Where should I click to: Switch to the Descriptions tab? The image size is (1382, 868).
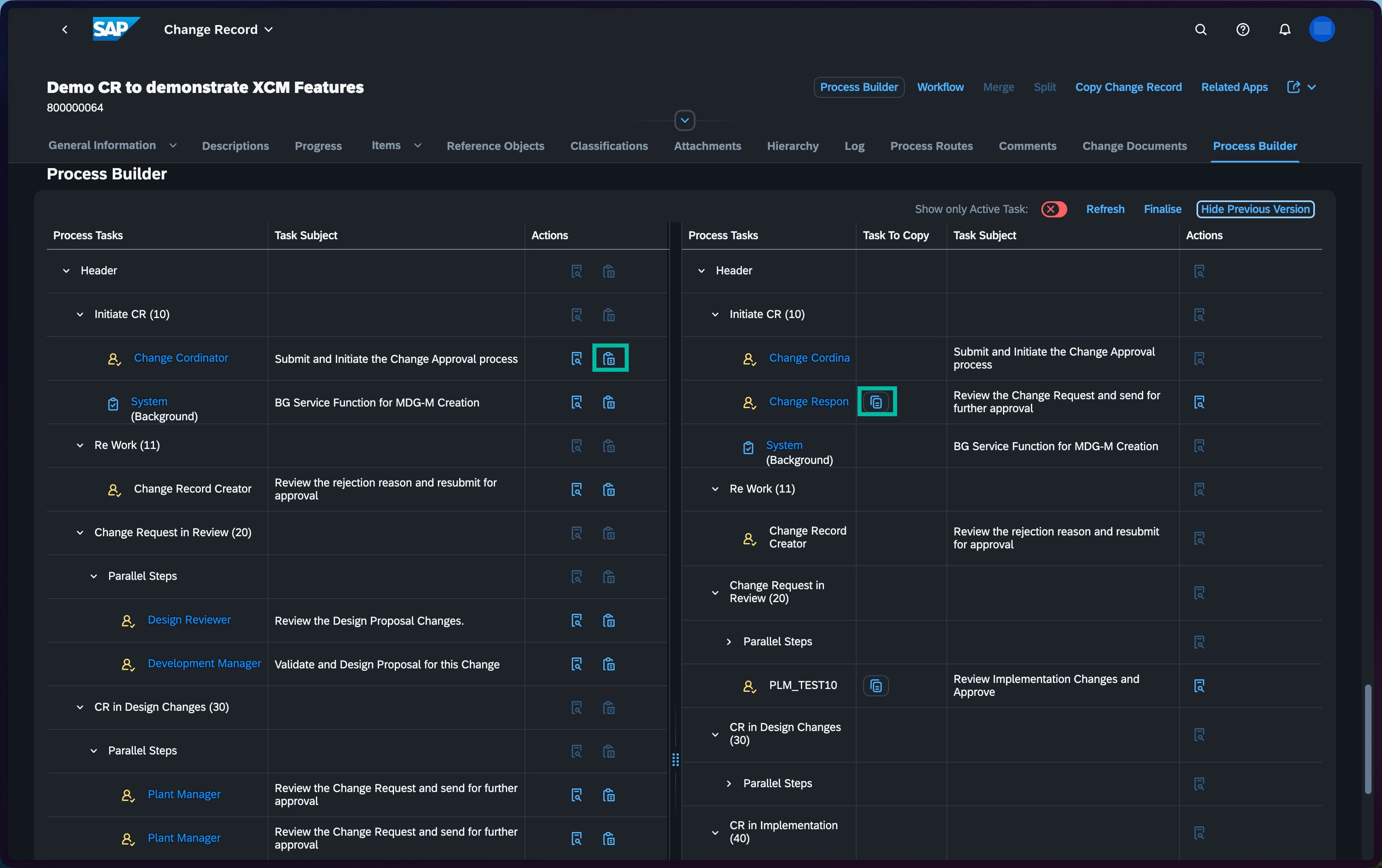point(235,146)
